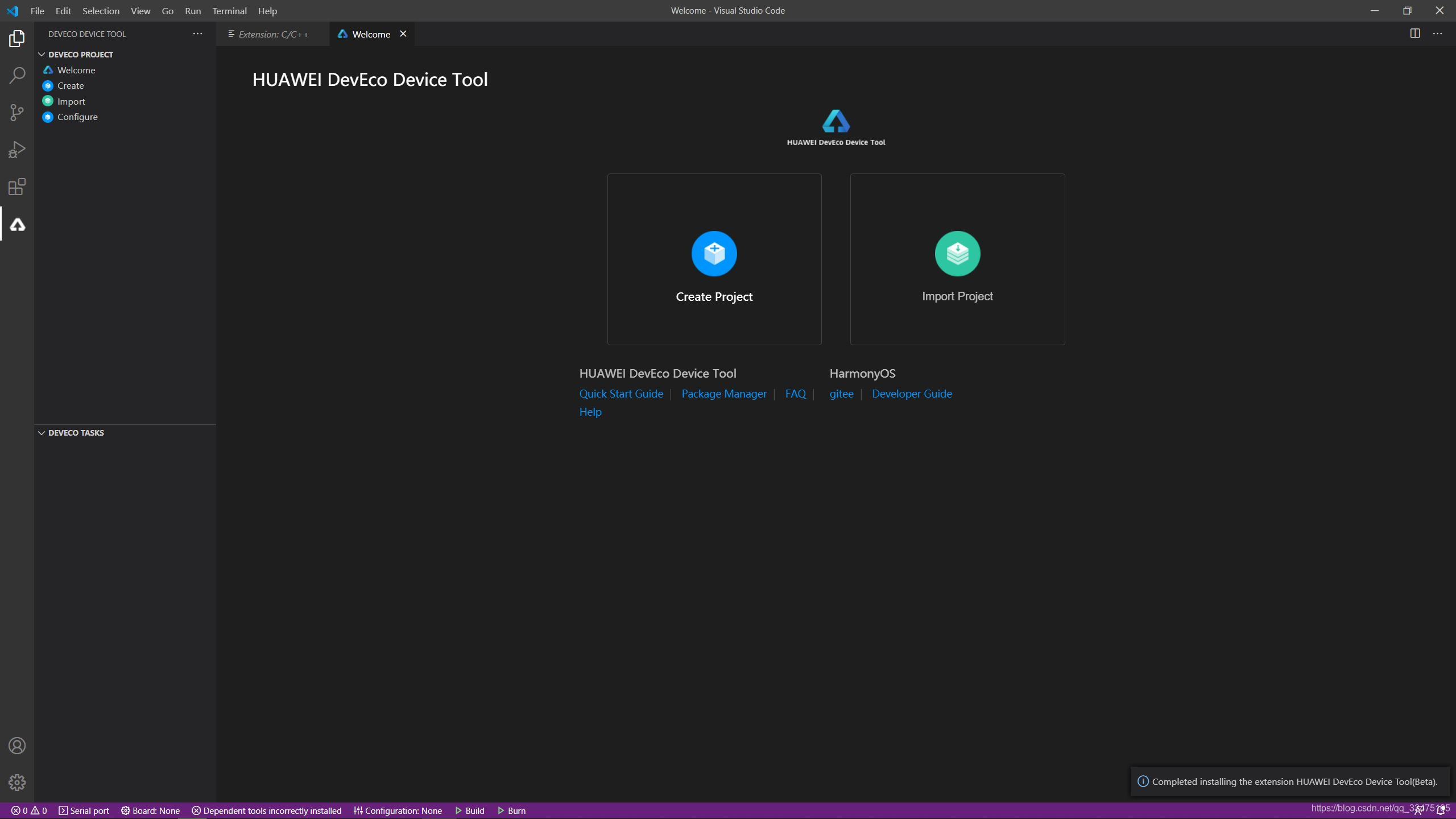The image size is (1456, 819).
Task: Open editor More Actions ellipsis
Action: click(x=1437, y=34)
